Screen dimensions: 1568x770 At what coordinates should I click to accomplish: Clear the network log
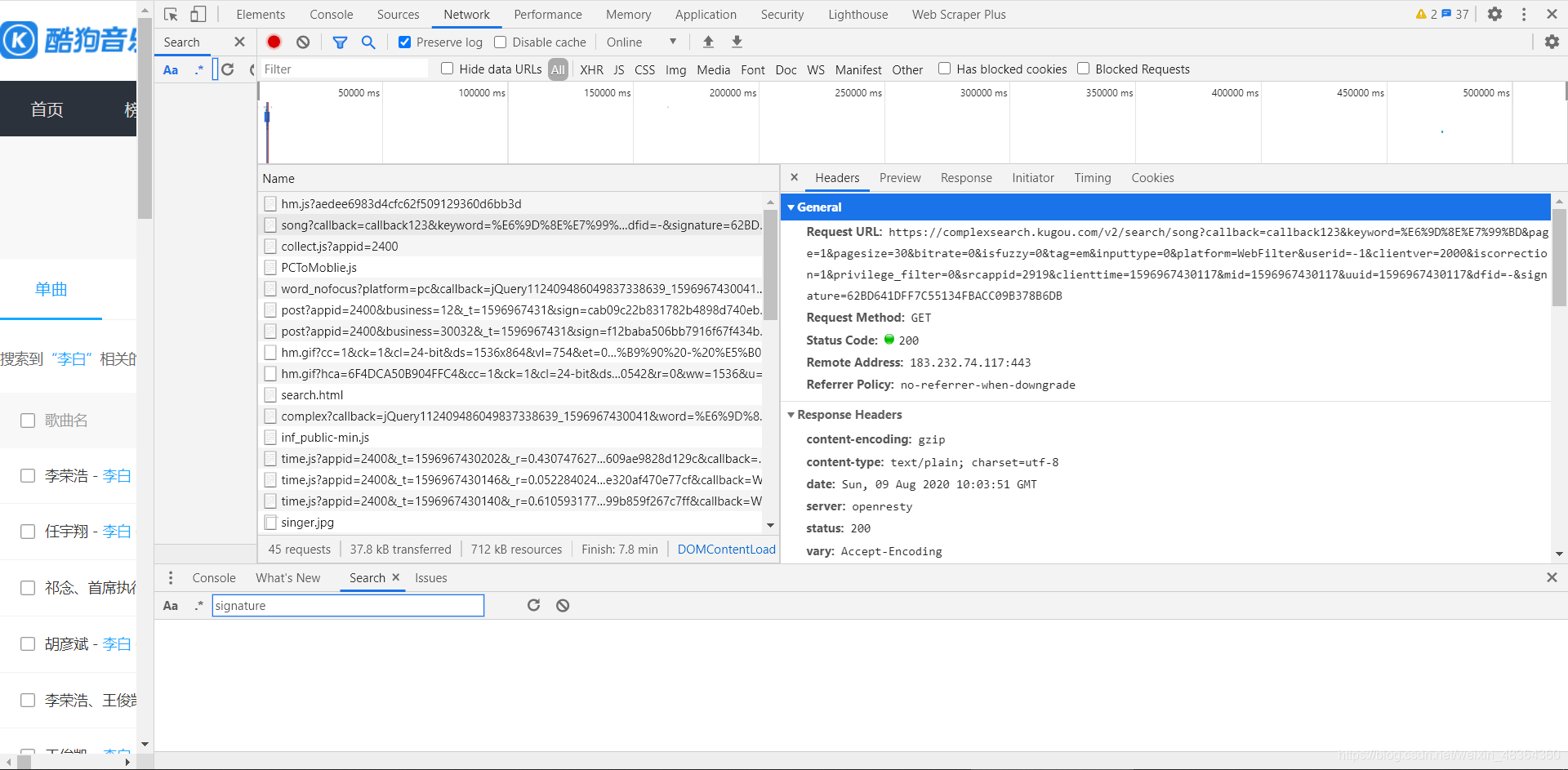click(x=303, y=42)
